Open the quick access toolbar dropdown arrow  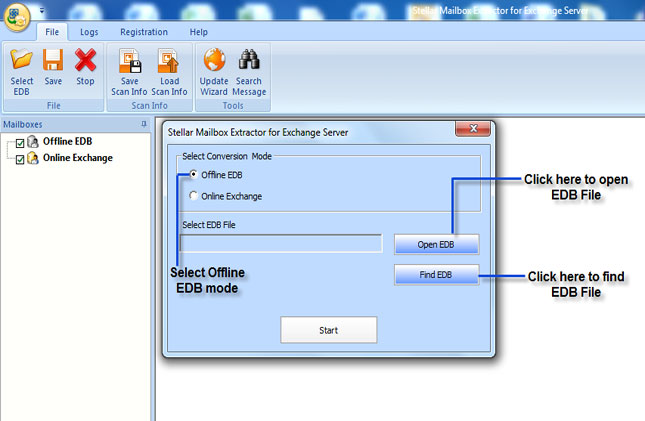click(42, 11)
